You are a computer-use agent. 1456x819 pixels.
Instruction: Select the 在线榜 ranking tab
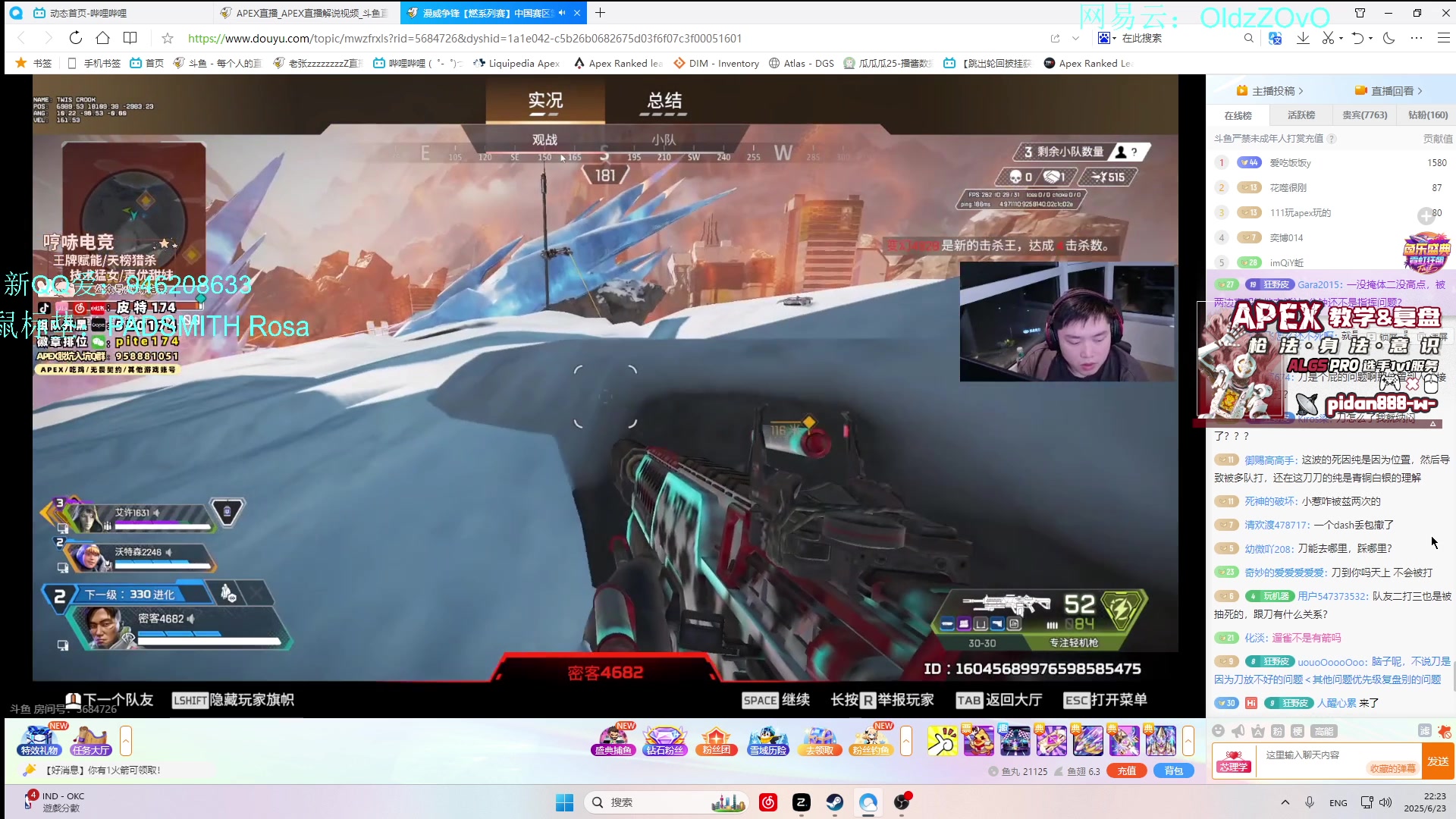pyautogui.click(x=1238, y=115)
